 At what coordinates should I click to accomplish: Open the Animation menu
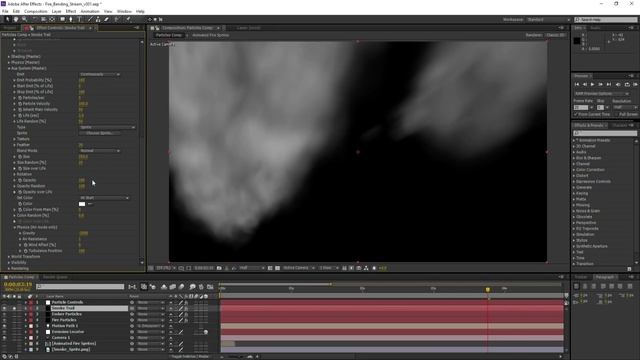[89, 11]
